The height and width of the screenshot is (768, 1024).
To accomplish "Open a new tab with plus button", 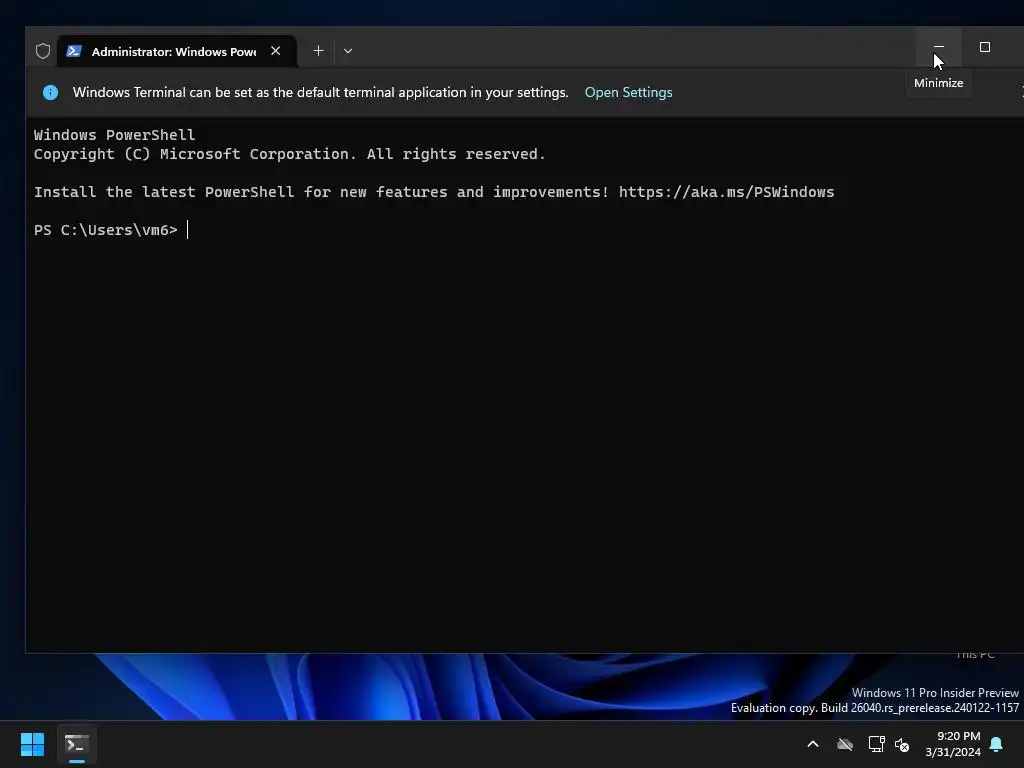I will pyautogui.click(x=318, y=51).
